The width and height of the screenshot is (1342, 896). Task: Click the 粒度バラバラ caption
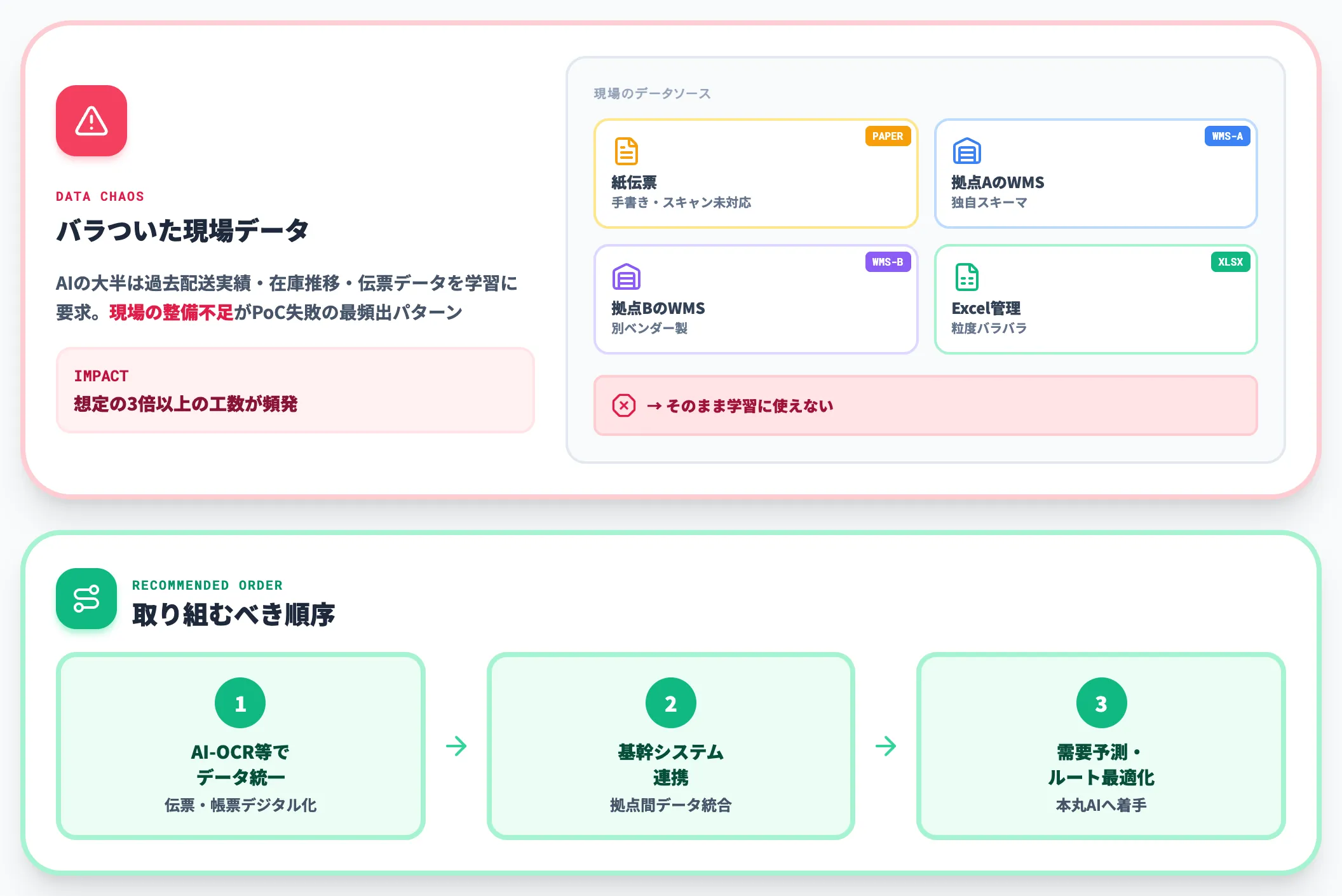989,329
